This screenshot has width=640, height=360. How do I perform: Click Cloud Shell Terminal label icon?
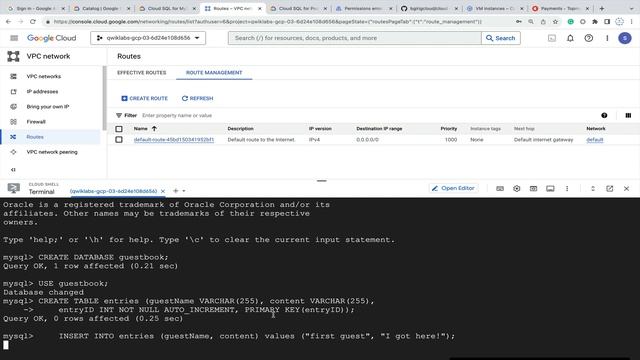(13, 188)
